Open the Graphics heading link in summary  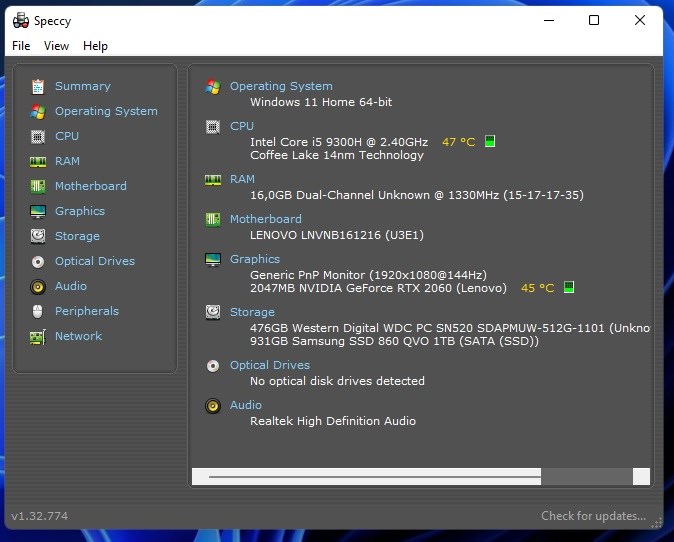tap(255, 259)
